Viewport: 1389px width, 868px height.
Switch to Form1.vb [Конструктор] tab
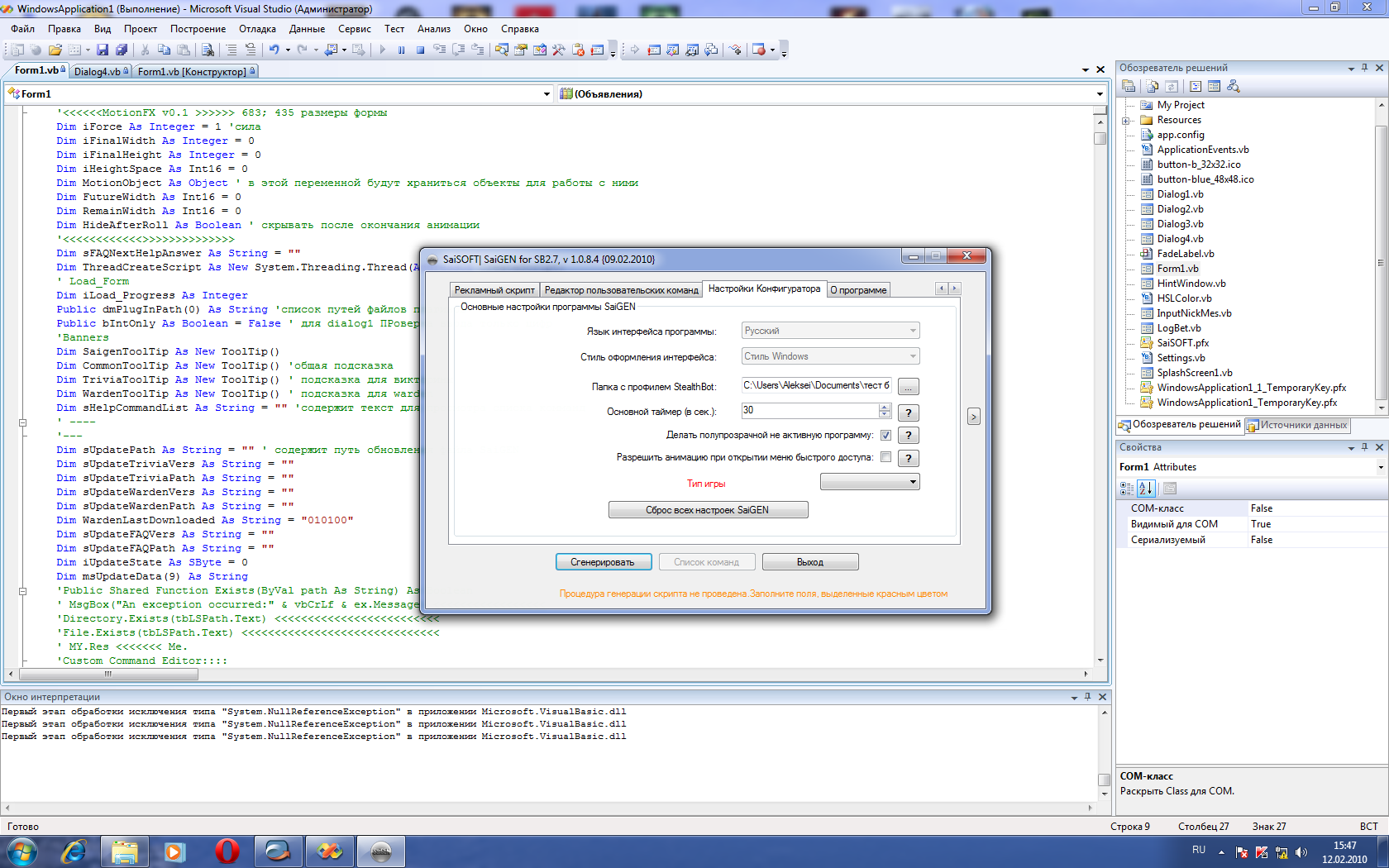pyautogui.click(x=195, y=72)
